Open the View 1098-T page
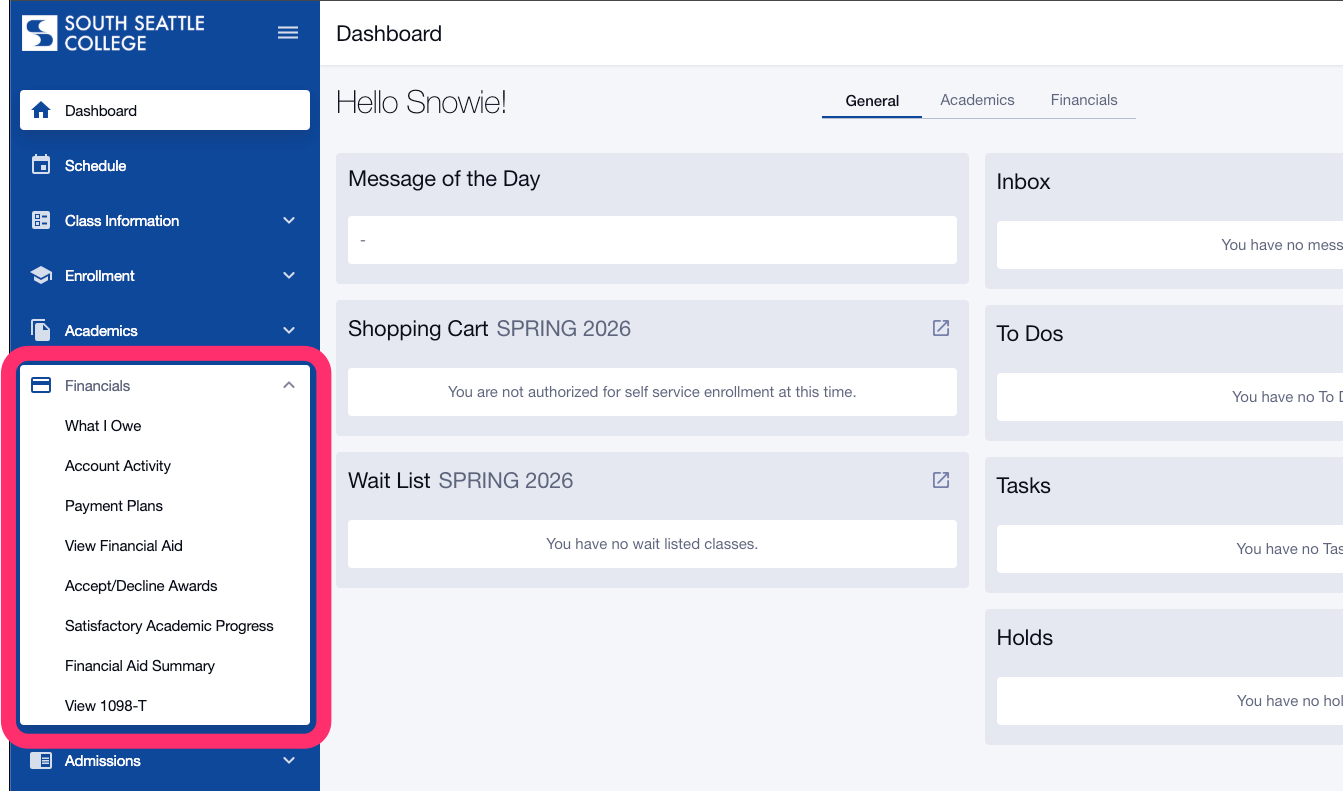Image resolution: width=1343 pixels, height=791 pixels. [106, 705]
